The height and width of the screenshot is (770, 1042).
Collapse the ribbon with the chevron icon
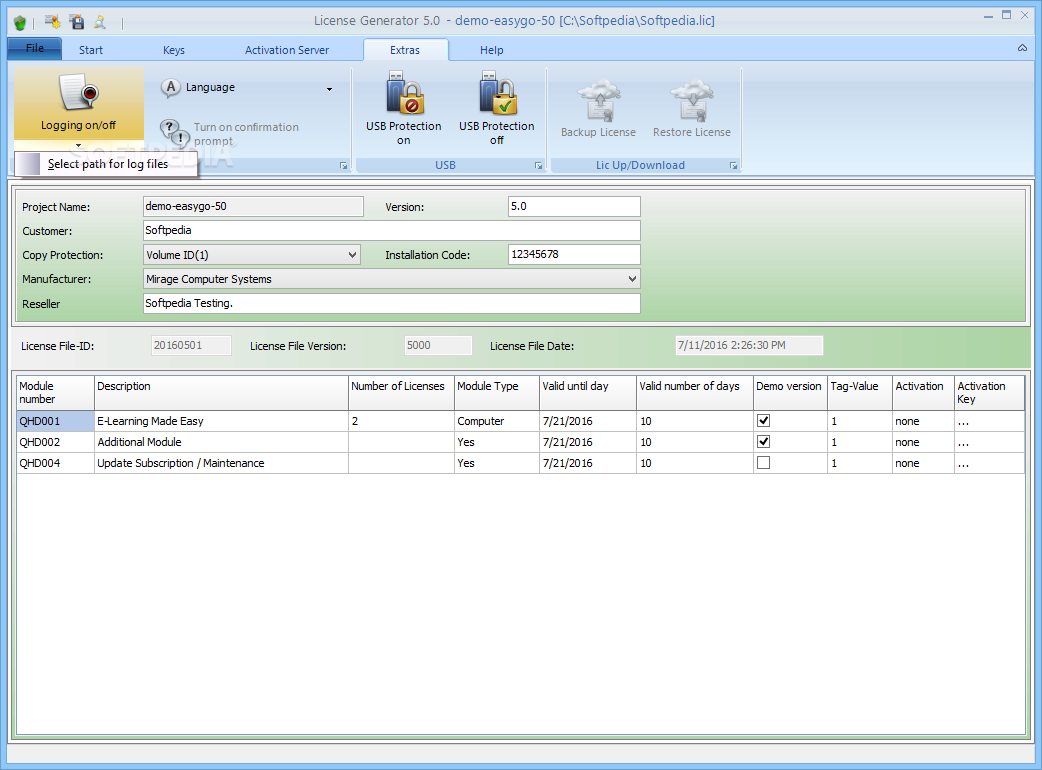coord(1022,48)
